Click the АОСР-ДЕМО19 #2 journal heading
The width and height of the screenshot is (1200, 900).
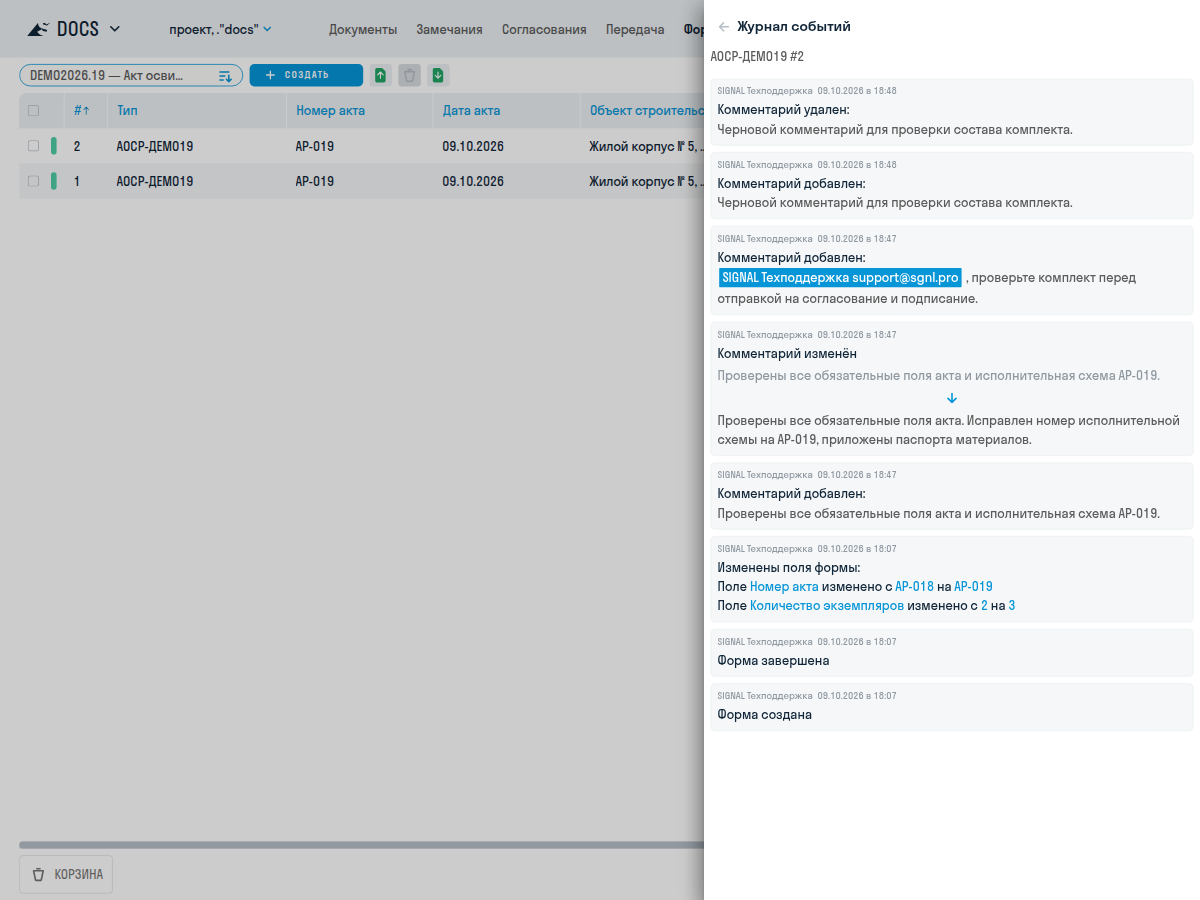pos(757,57)
